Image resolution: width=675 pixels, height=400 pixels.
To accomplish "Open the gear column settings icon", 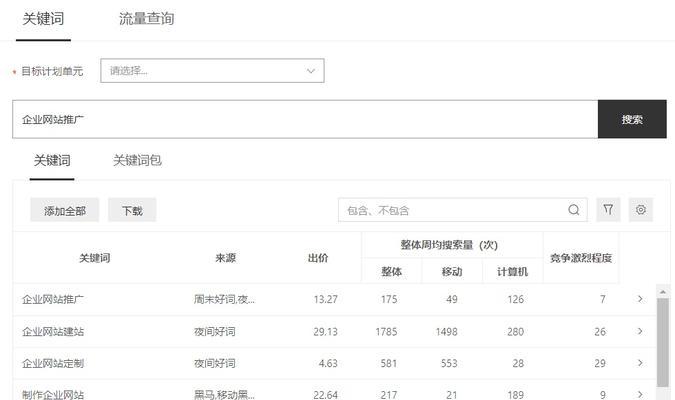I will (641, 210).
